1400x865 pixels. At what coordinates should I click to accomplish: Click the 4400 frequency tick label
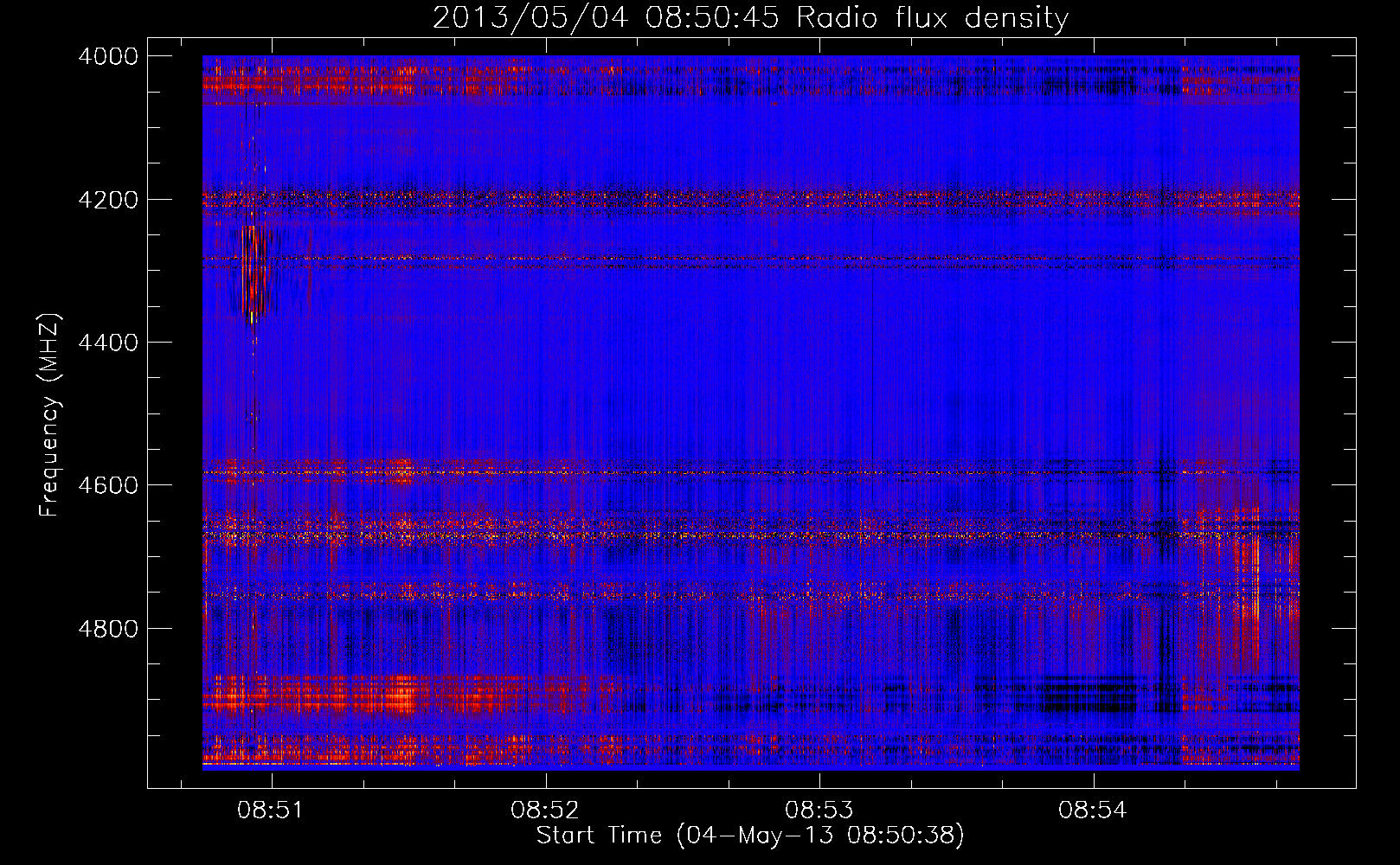[108, 343]
